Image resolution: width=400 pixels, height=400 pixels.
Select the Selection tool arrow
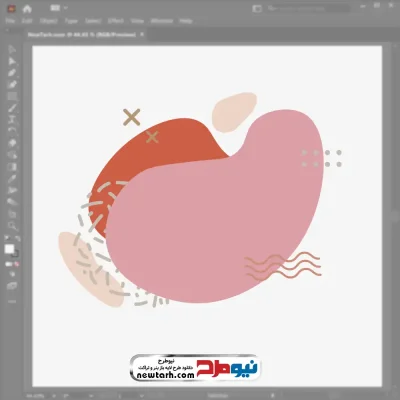pyautogui.click(x=12, y=50)
